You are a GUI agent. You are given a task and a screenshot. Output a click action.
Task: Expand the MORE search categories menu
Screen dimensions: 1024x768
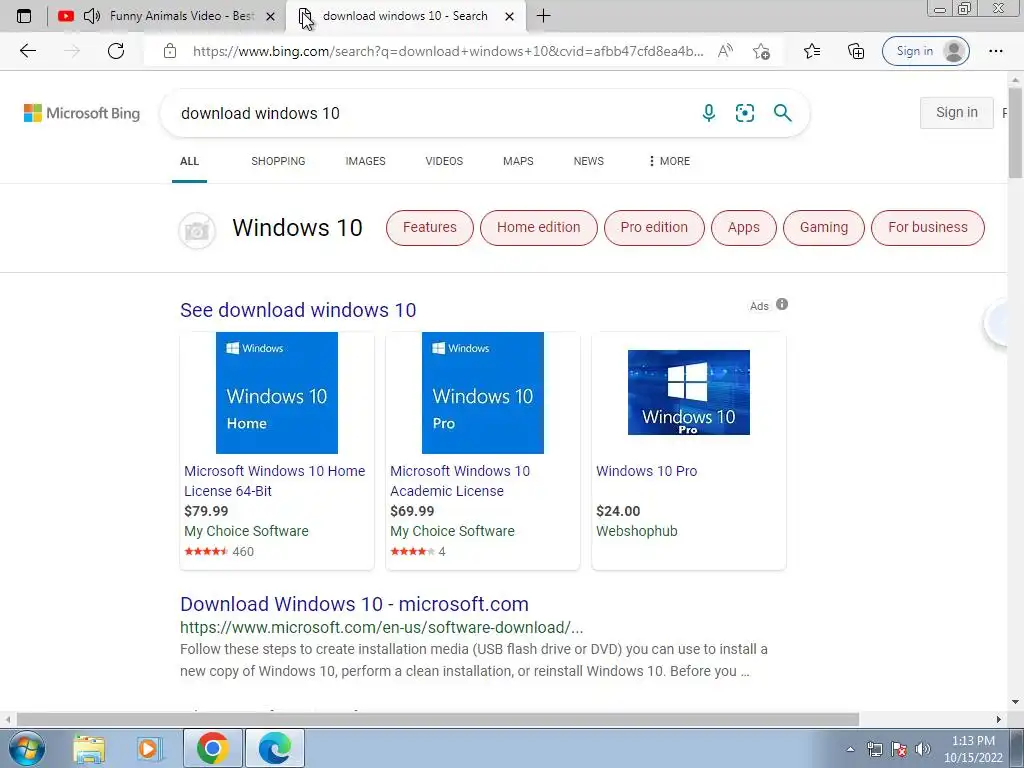click(x=669, y=161)
